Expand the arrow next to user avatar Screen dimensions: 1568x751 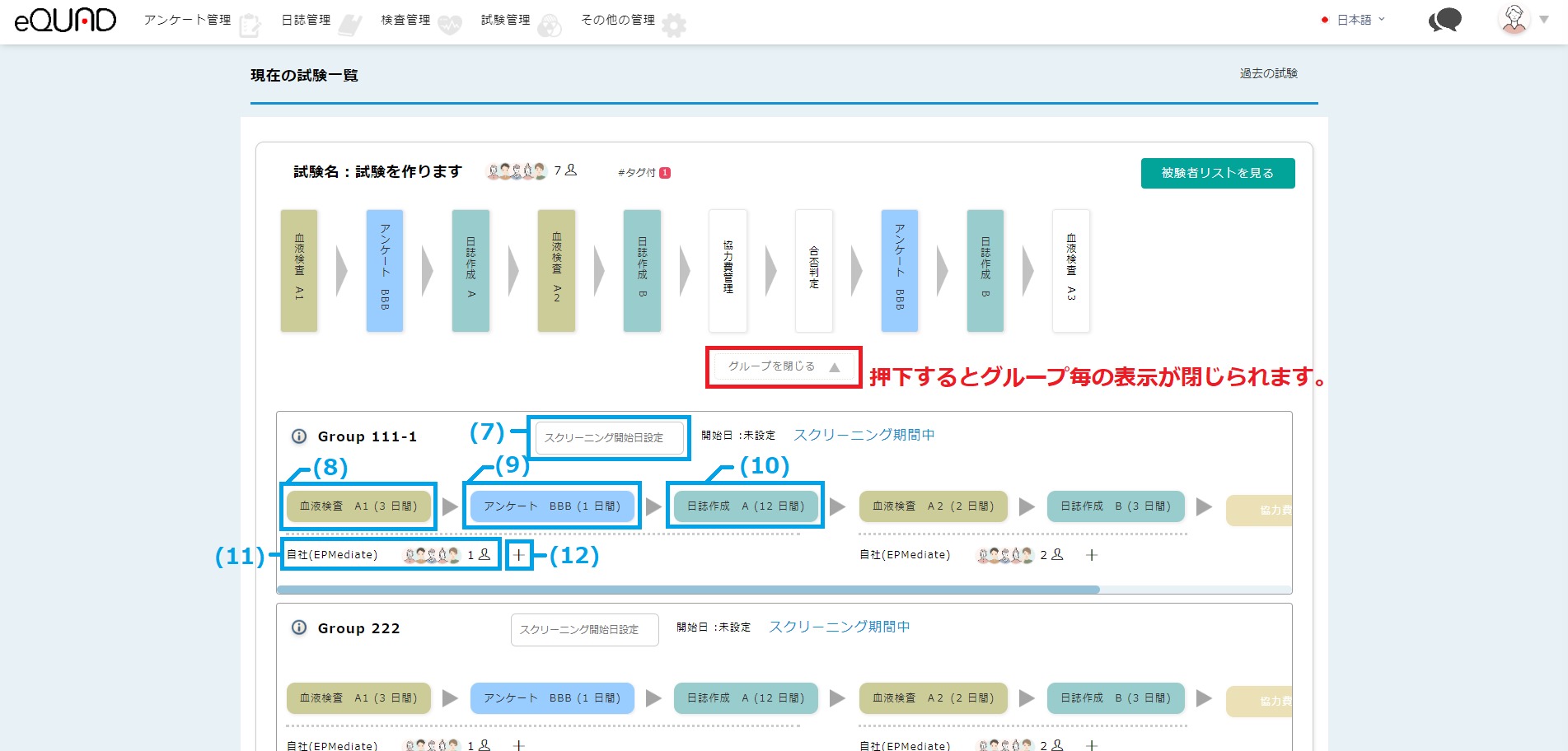1544,20
